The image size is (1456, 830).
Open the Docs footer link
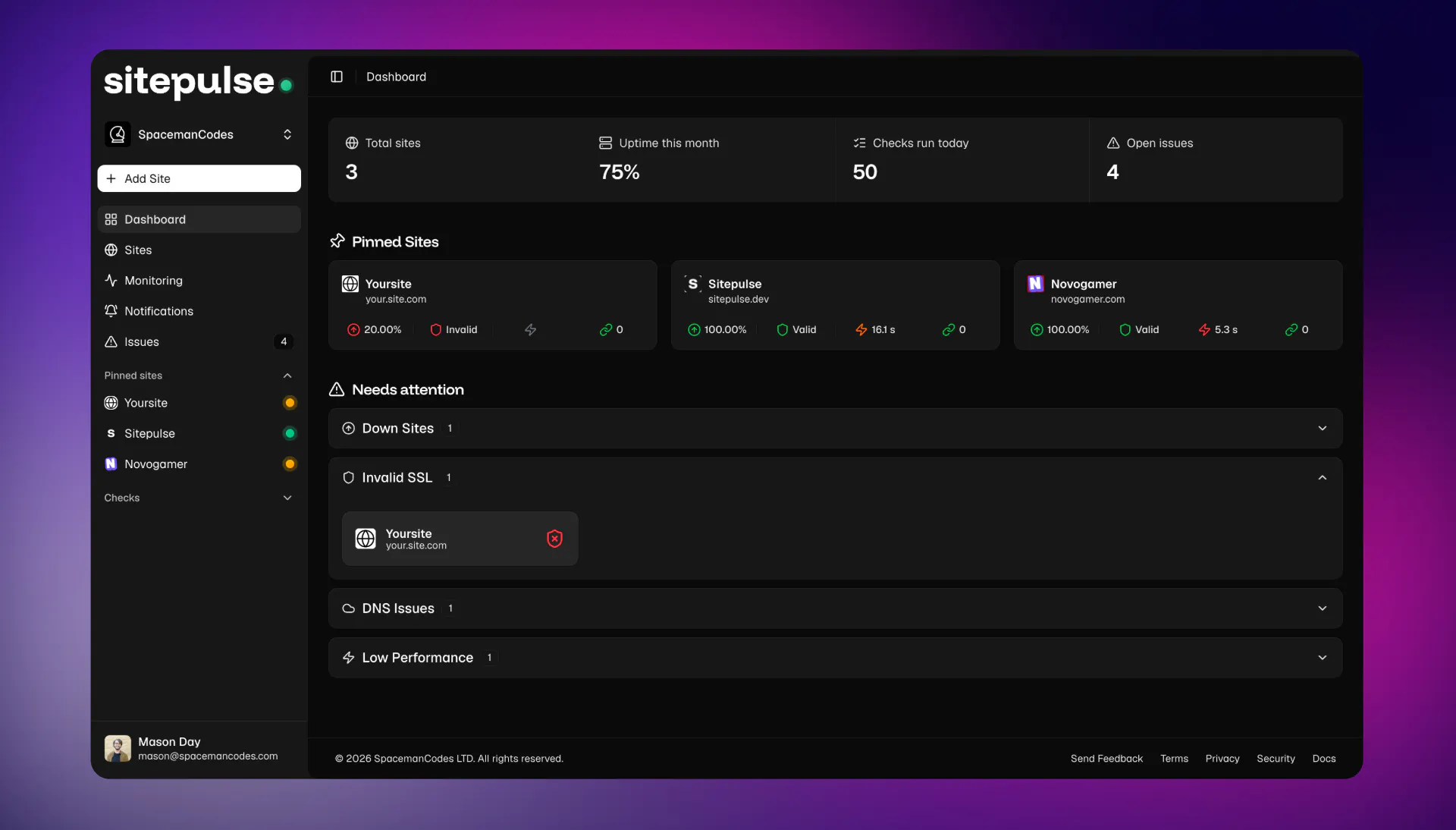point(1324,759)
